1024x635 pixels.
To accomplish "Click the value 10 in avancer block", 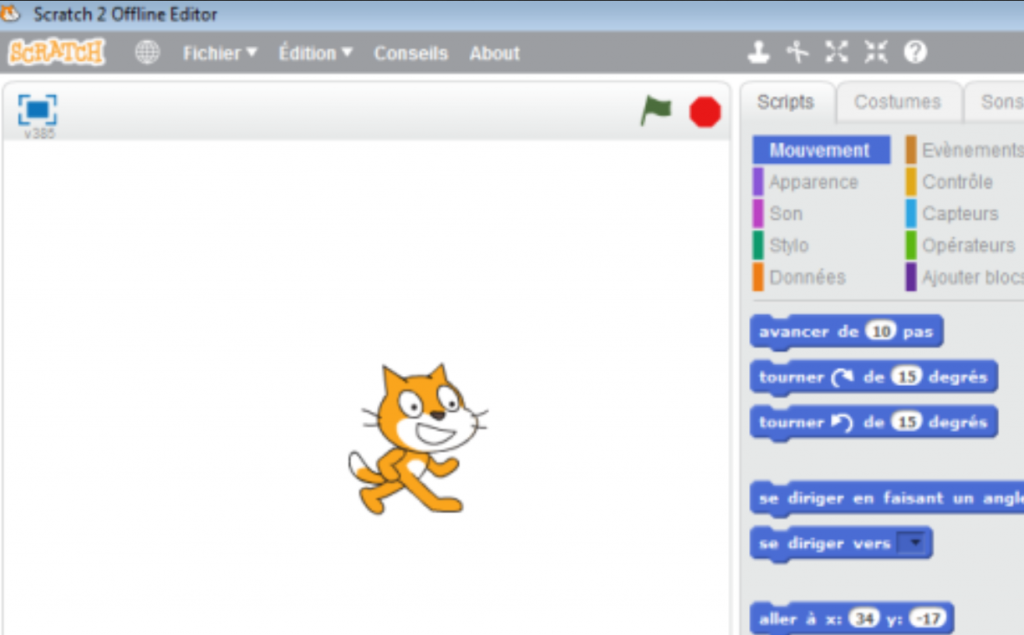I will (881, 331).
